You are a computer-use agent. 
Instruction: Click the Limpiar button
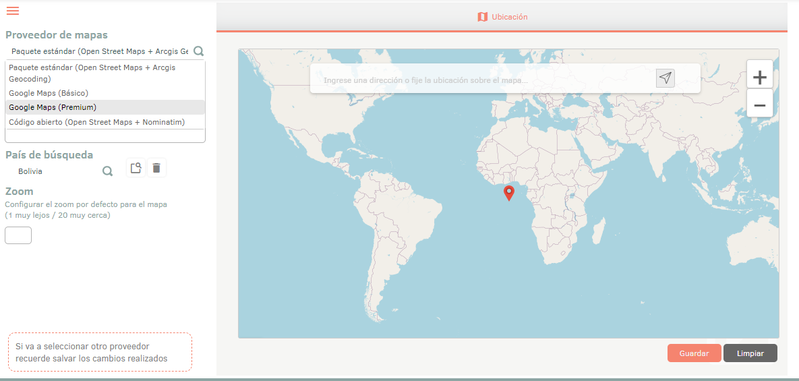pyautogui.click(x=750, y=353)
